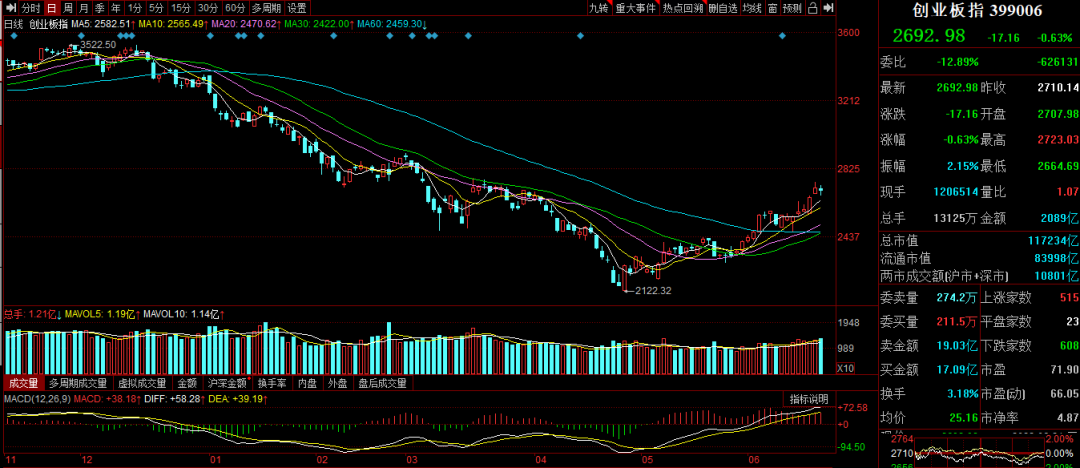This screenshot has width=1080, height=468.
Task: Click 删自选 to remove from watchlist
Action: pyautogui.click(x=723, y=8)
